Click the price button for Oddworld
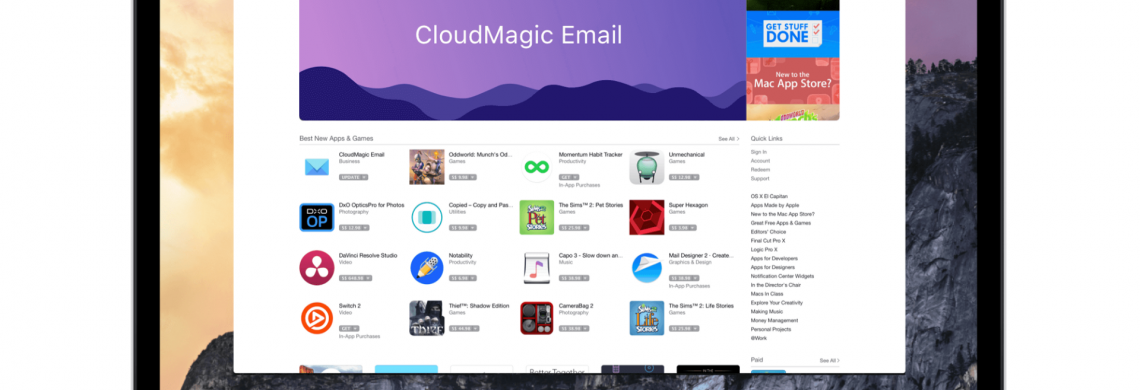This screenshot has width=1140, height=390. pos(463,178)
